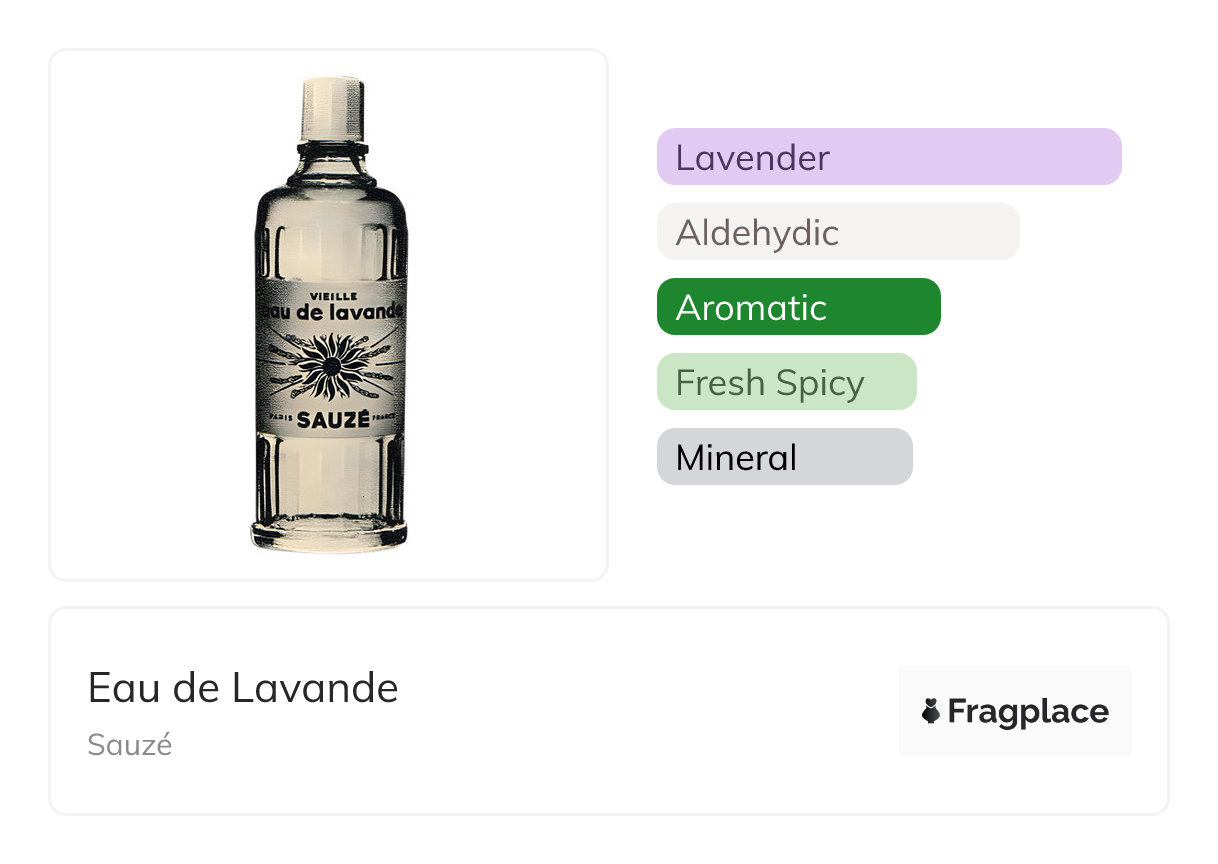Click the "Eau de lavande" text on bottle label

click(x=330, y=312)
